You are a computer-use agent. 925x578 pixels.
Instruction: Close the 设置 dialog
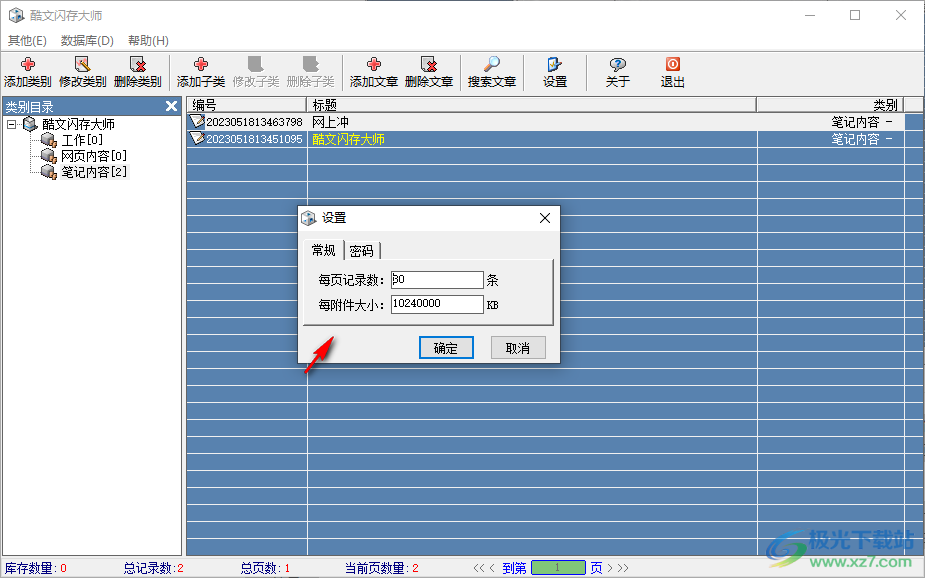tap(544, 218)
